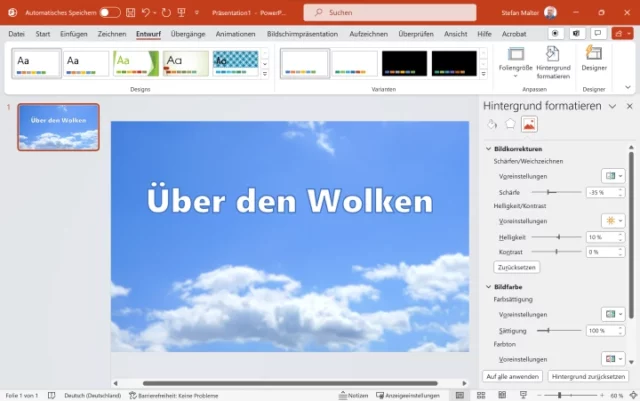Toggle the Automatisches Speichern switch
Viewport: 640px width, 401px height.
point(110,13)
